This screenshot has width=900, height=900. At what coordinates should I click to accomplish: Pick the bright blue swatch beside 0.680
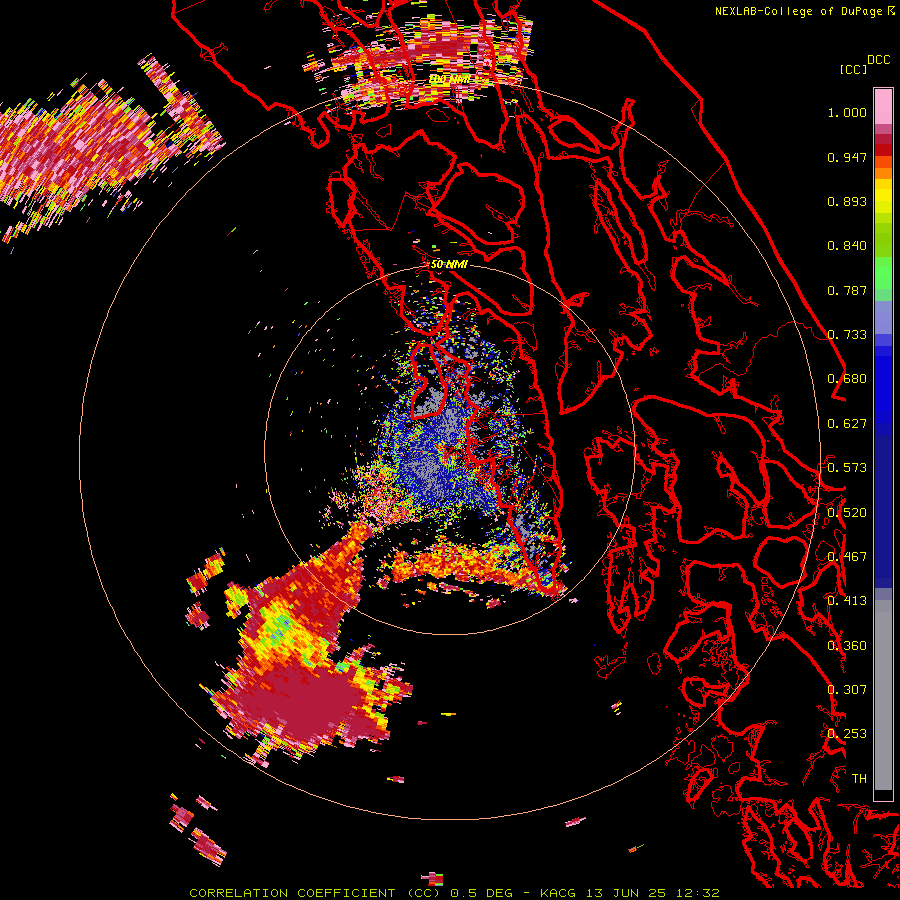tap(883, 382)
